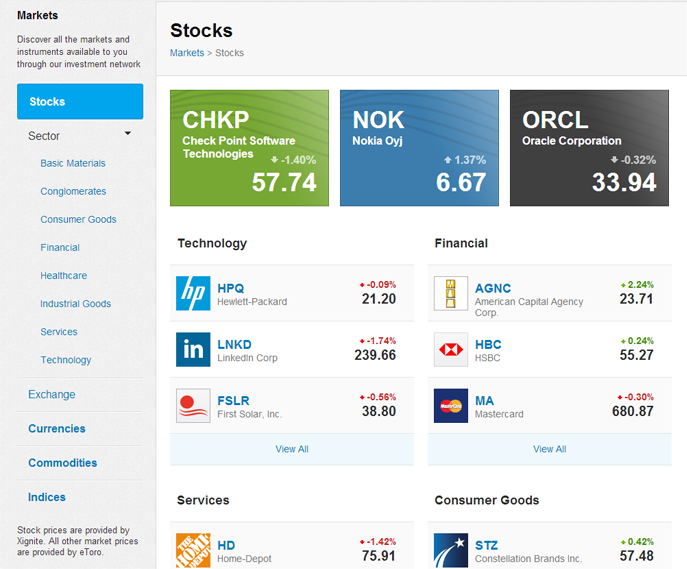Image resolution: width=687 pixels, height=569 pixels.
Task: Open the Currencies market section
Action: [x=57, y=428]
